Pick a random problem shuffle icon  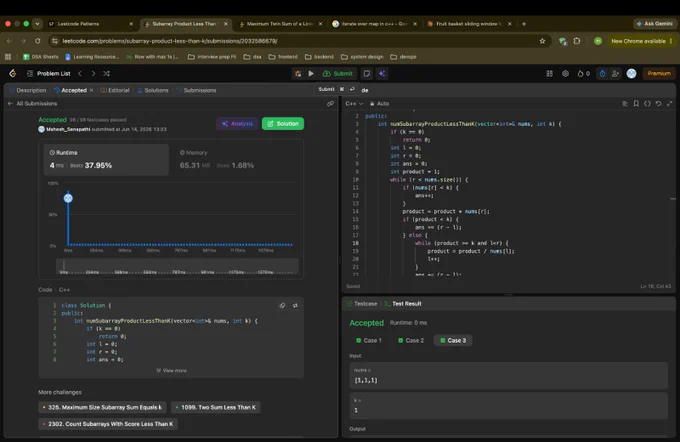[x=106, y=74]
